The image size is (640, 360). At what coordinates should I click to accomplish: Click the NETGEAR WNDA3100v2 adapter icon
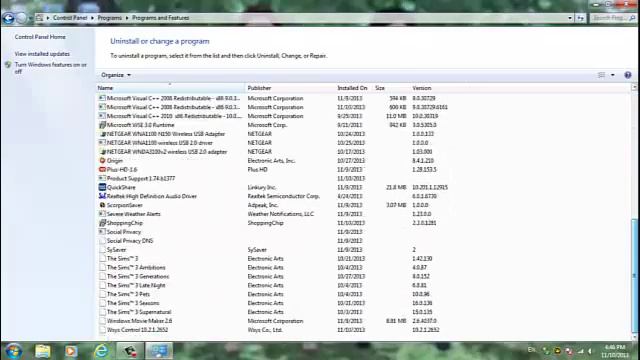pyautogui.click(x=102, y=152)
